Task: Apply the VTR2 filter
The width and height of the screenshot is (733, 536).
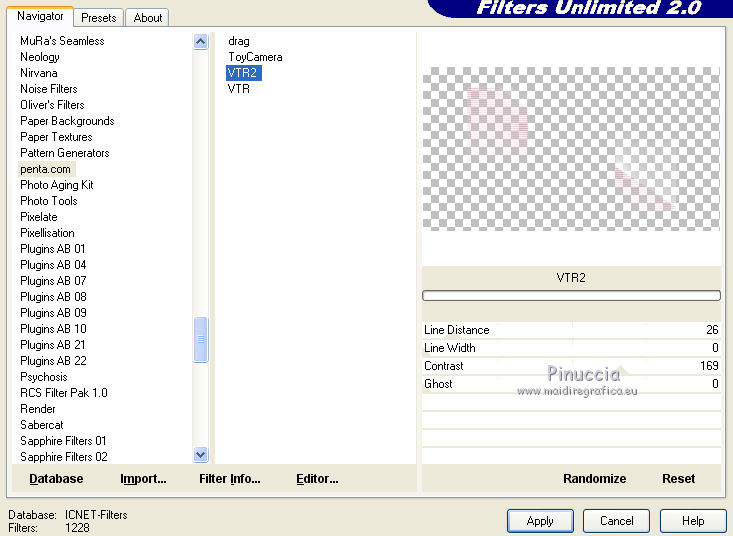Action: pos(540,521)
